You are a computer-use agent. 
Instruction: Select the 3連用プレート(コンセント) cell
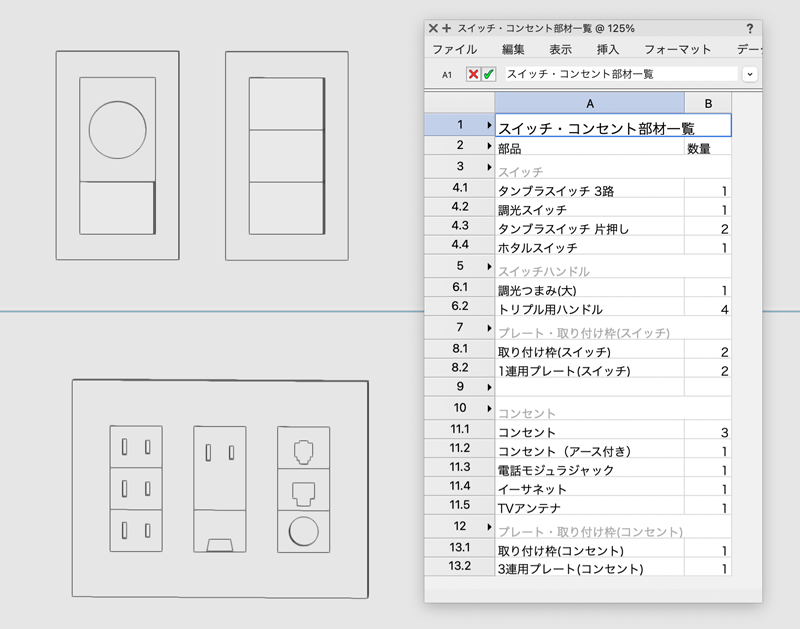pos(589,567)
